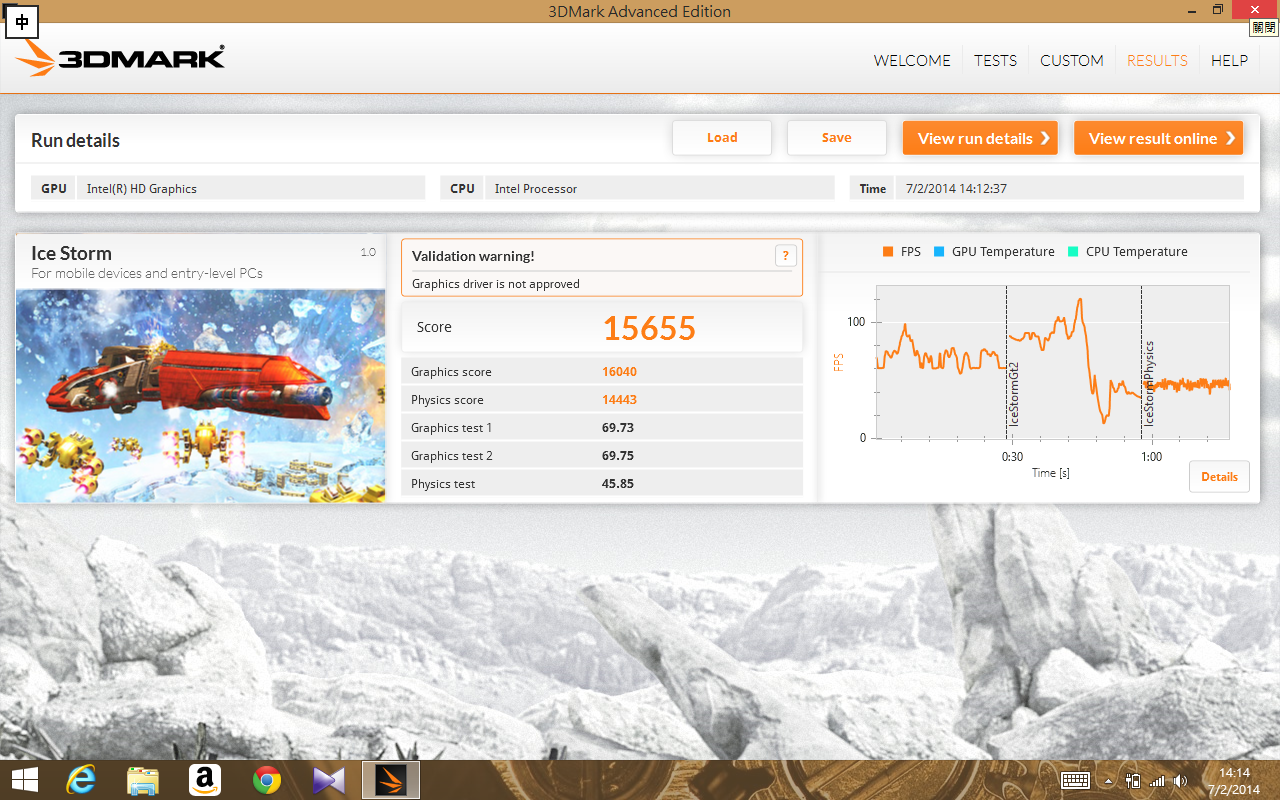The image size is (1280, 800).
Task: Open the Amazon app on taskbar
Action: 205,780
